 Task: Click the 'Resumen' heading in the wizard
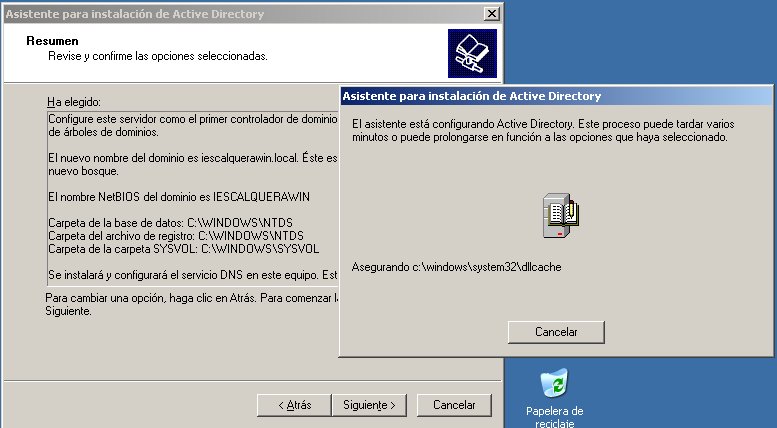tap(53, 41)
